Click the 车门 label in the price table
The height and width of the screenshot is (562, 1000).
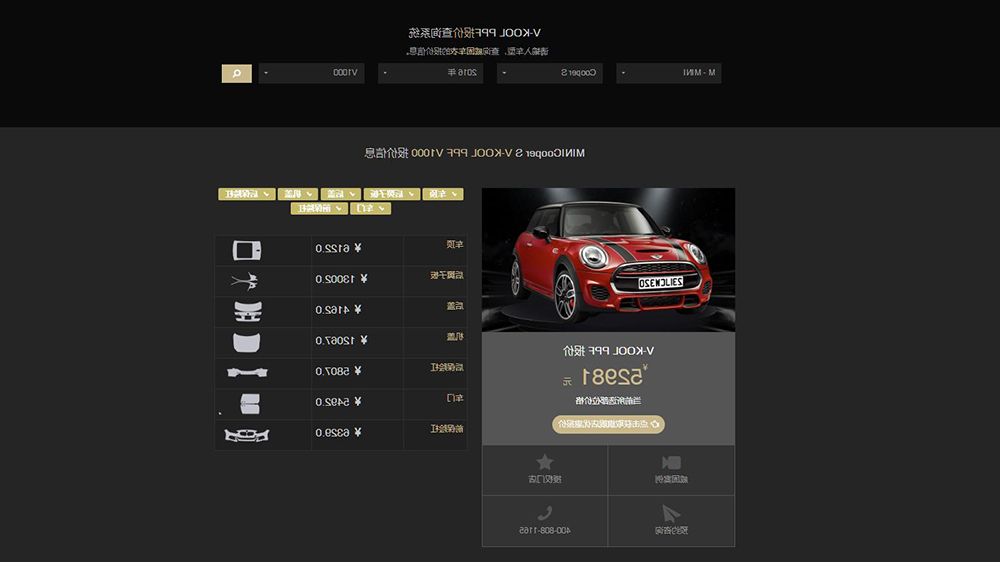coord(455,398)
